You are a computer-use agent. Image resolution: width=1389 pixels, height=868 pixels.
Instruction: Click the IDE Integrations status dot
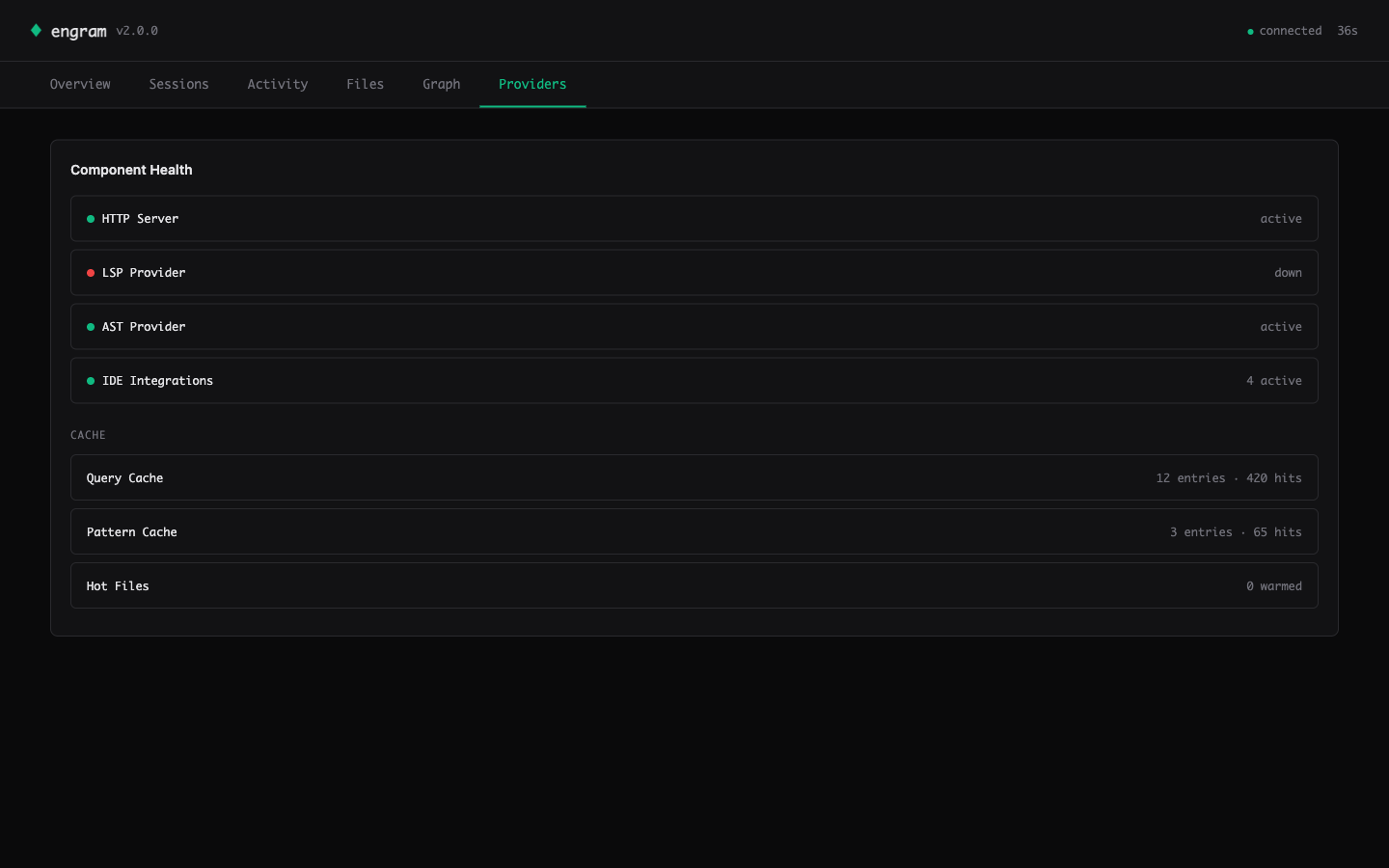[x=90, y=380]
